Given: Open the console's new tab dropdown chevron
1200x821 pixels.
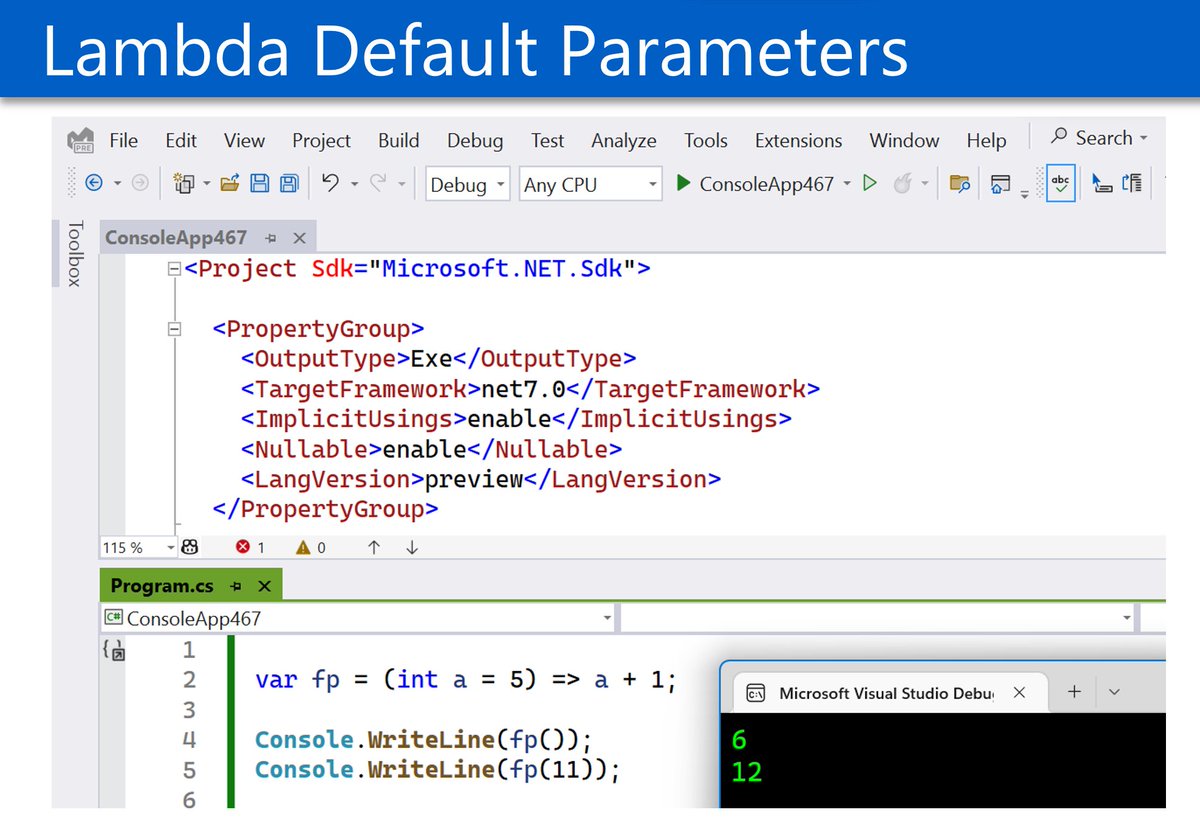Looking at the screenshot, I should point(1115,692).
